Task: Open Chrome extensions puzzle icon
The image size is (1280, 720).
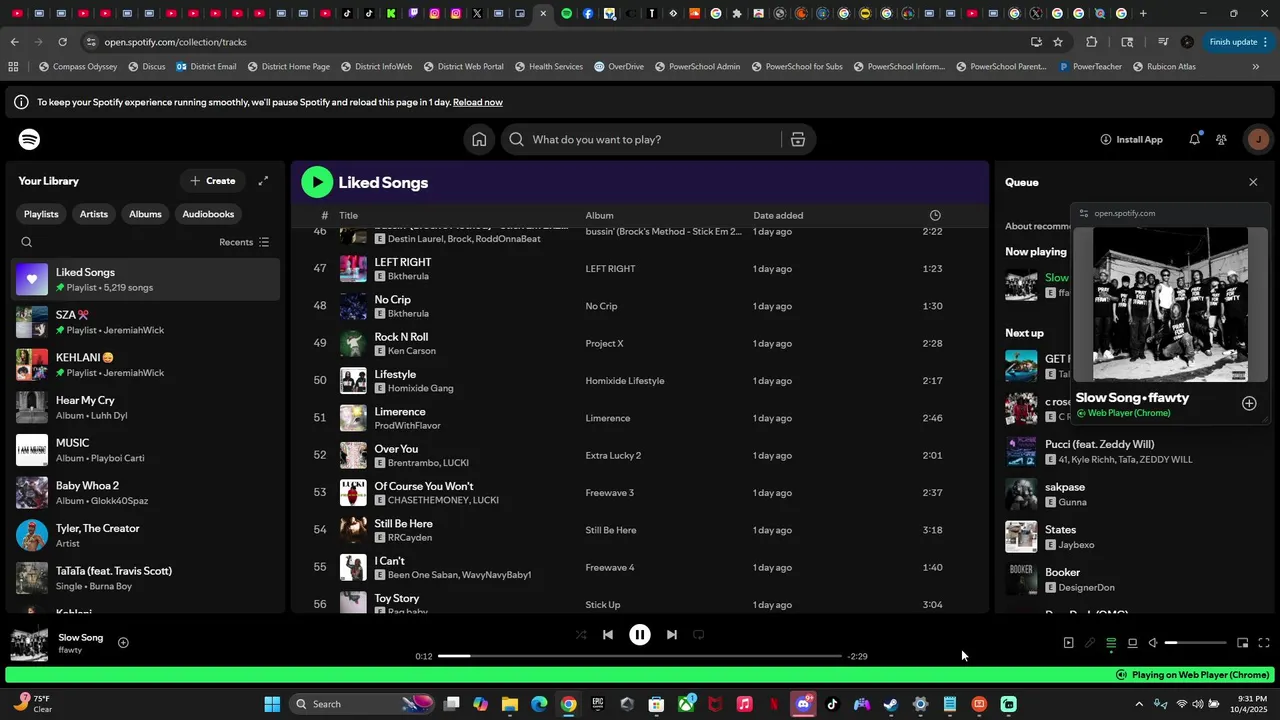Action: click(1091, 42)
